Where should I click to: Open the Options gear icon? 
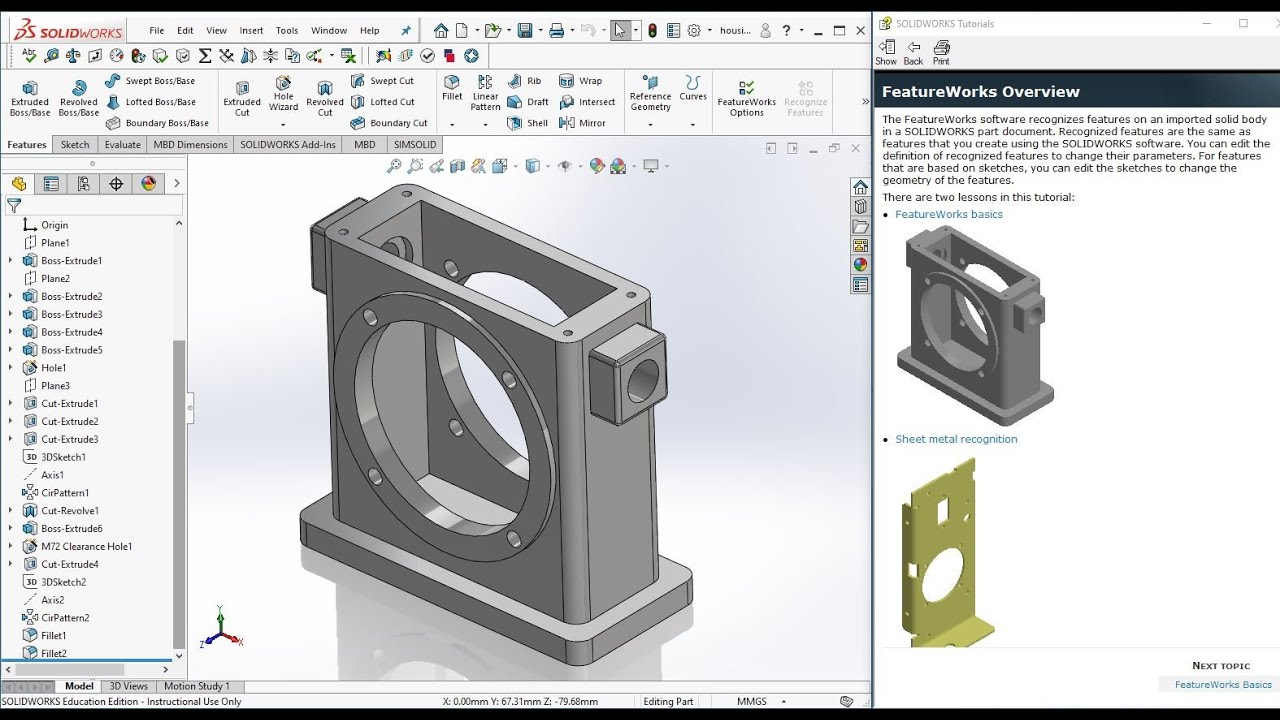point(694,31)
